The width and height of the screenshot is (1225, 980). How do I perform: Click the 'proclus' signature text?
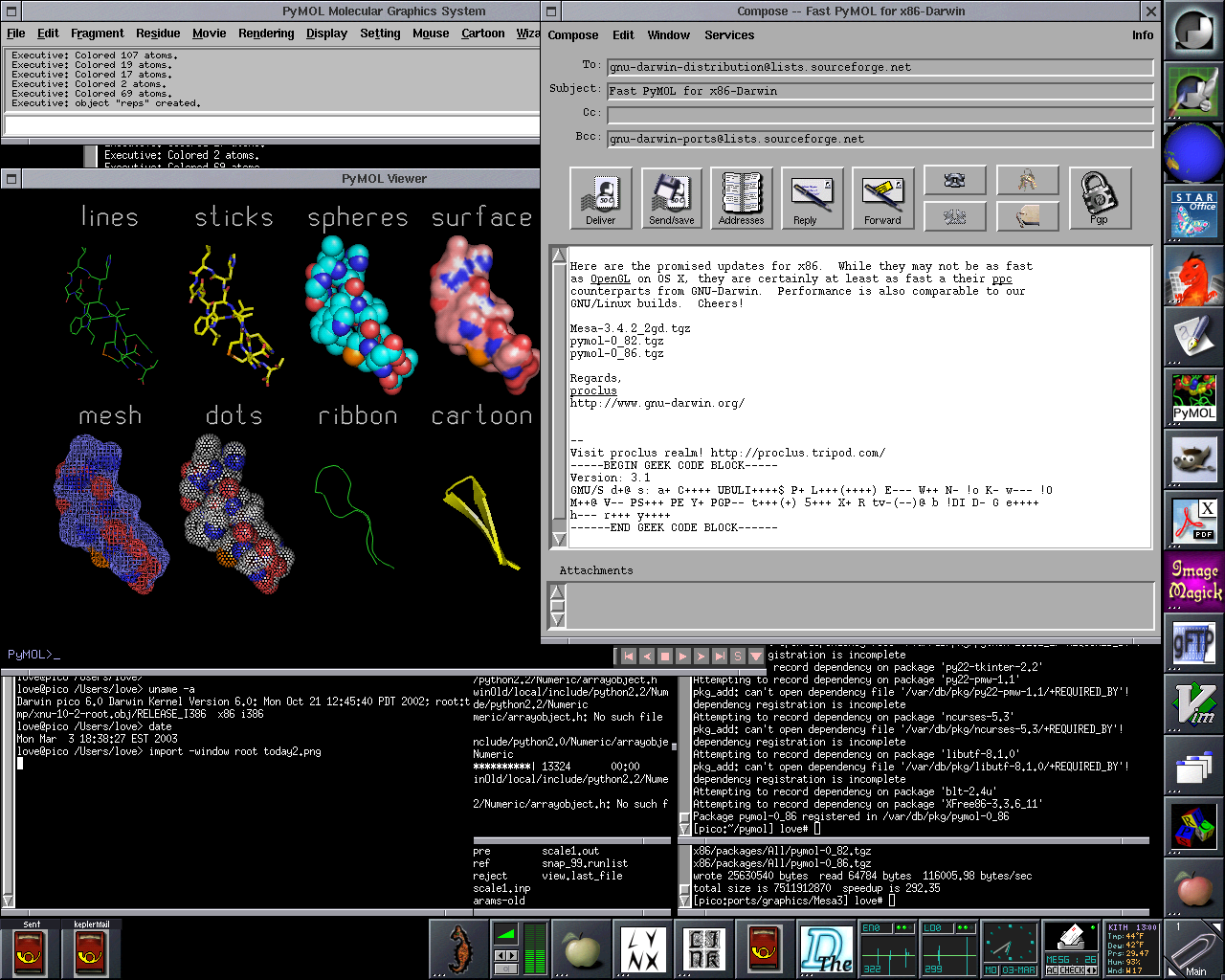pos(593,390)
